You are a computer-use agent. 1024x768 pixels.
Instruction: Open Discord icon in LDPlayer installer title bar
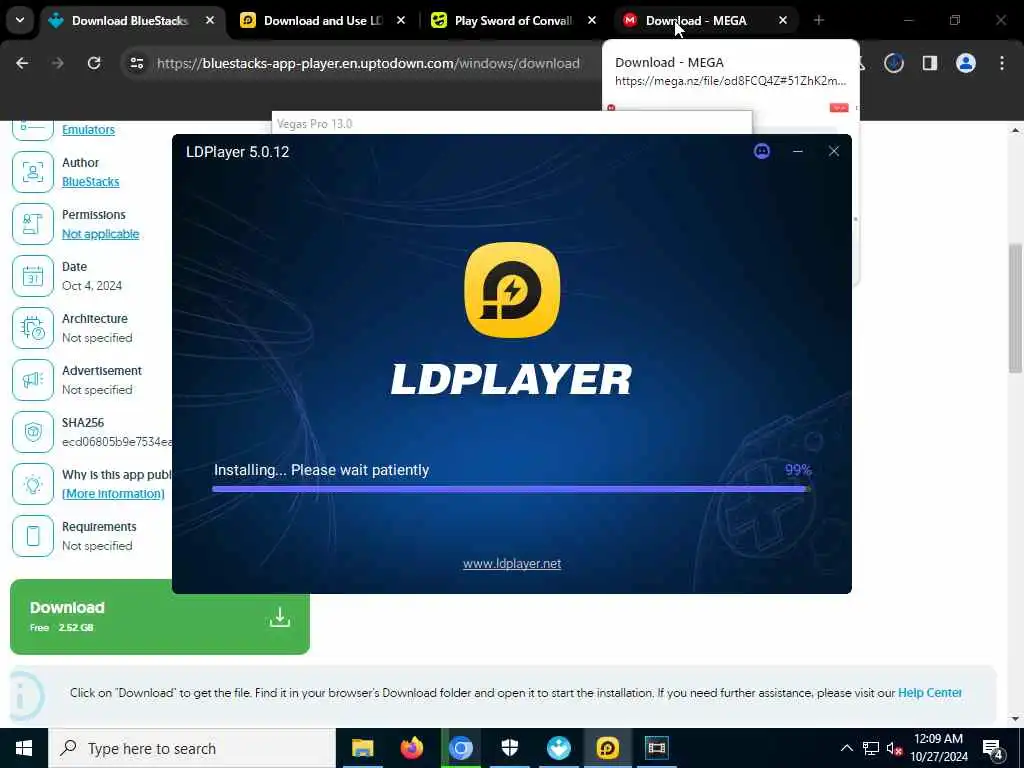click(x=761, y=152)
